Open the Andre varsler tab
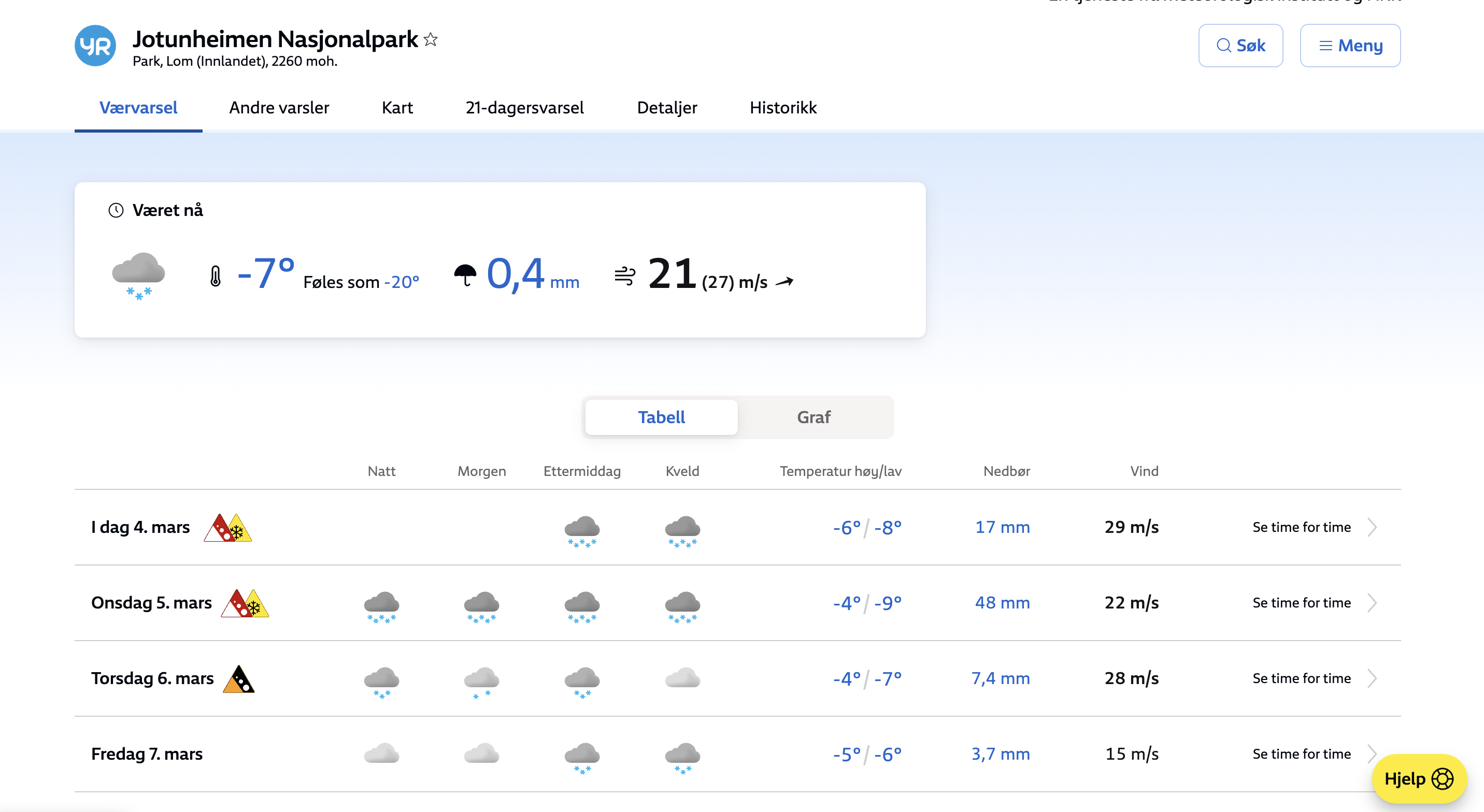The image size is (1484, 812). [x=279, y=108]
